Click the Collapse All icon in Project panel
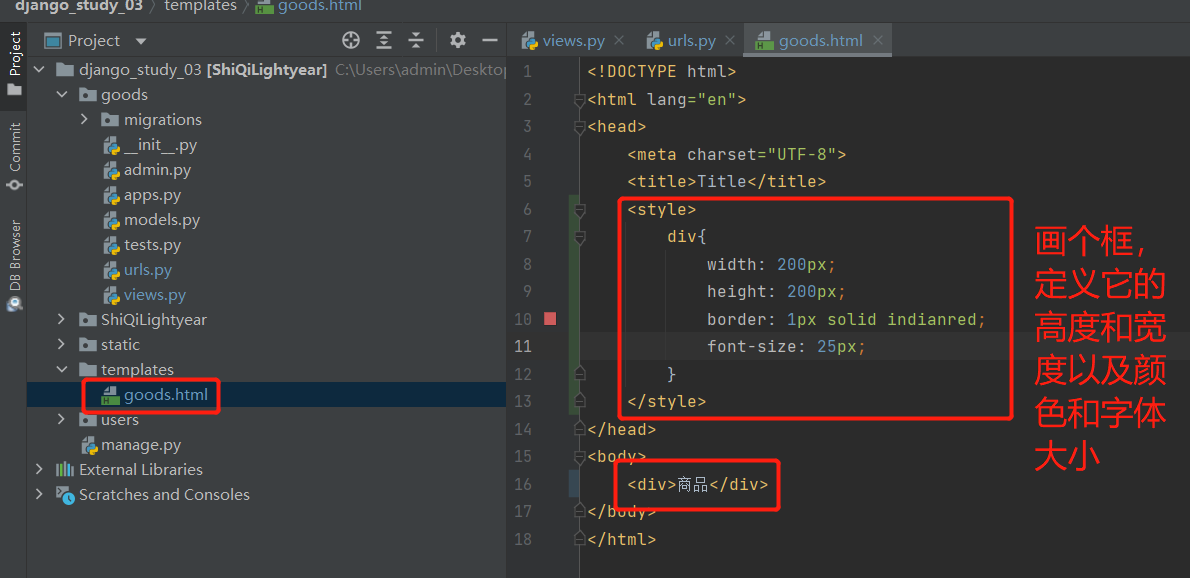The width and height of the screenshot is (1190, 578). click(416, 40)
